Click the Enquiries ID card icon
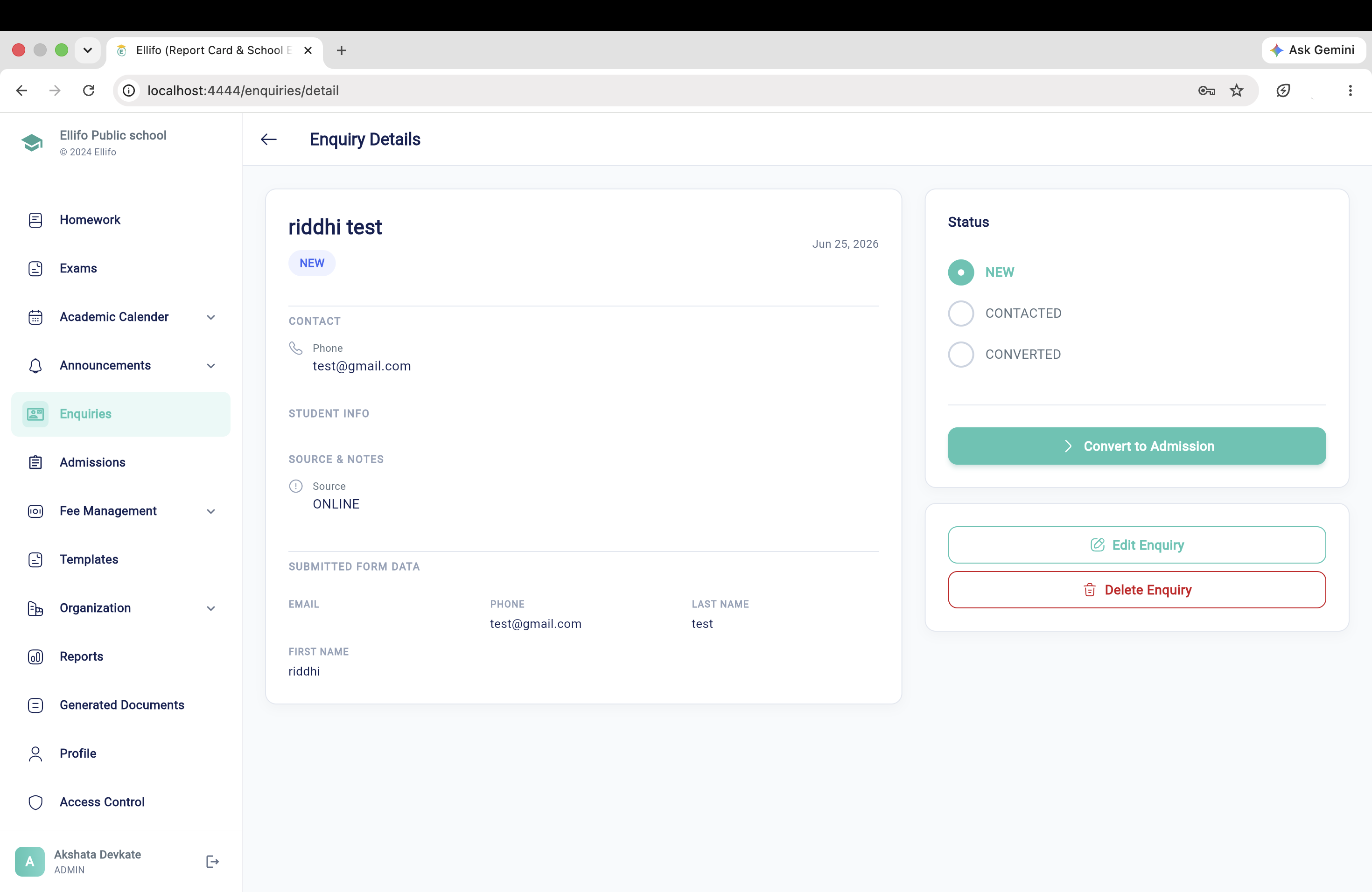1372x892 pixels. pyautogui.click(x=35, y=414)
